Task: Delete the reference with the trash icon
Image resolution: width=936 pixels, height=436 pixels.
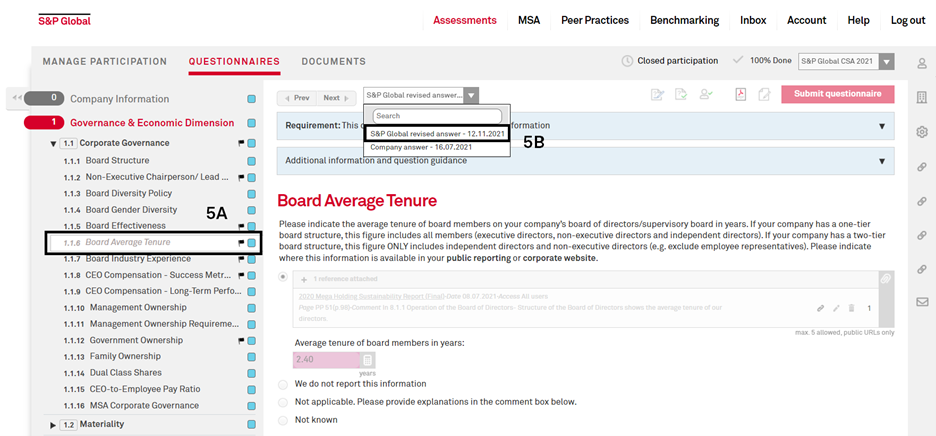Action: tap(852, 308)
